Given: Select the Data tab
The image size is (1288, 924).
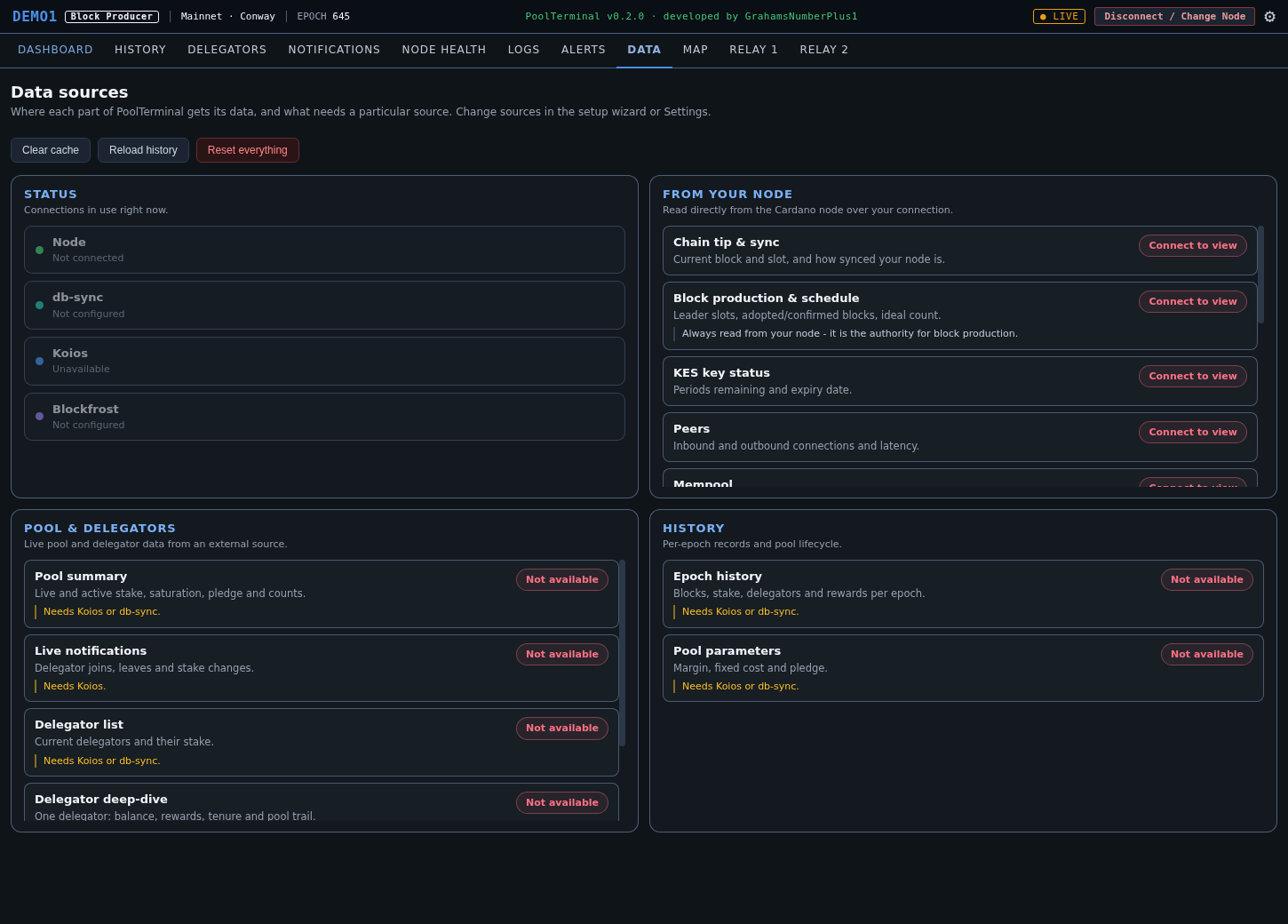Looking at the screenshot, I should tap(644, 50).
